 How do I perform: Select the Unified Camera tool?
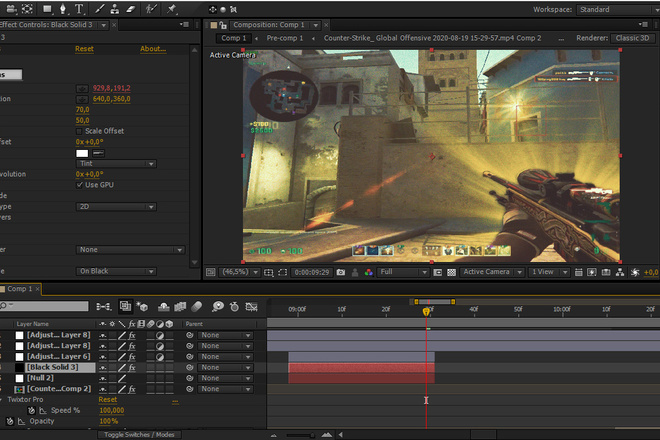11,9
